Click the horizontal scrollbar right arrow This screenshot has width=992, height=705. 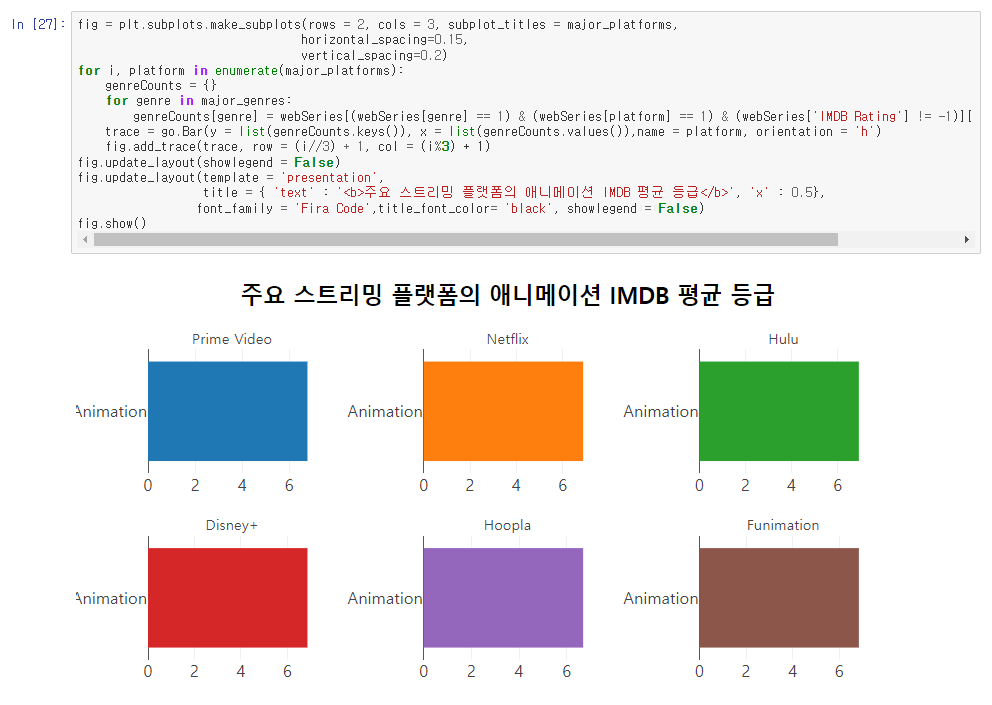pyautogui.click(x=967, y=239)
